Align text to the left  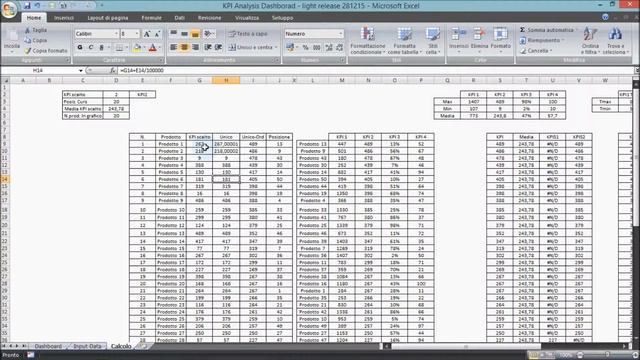(173, 47)
